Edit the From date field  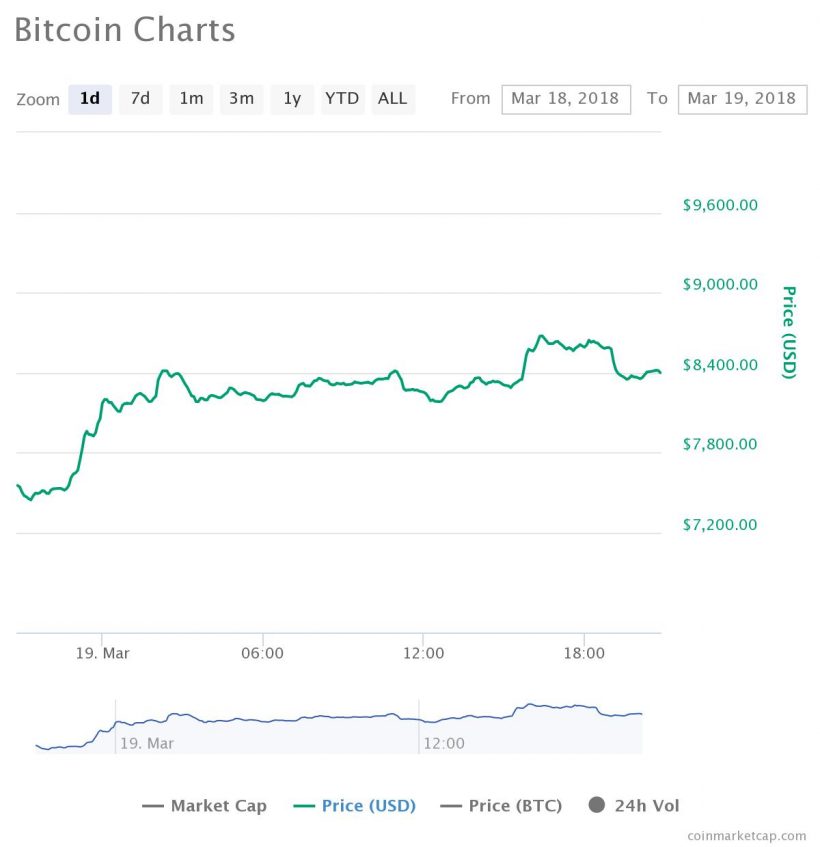click(x=566, y=99)
